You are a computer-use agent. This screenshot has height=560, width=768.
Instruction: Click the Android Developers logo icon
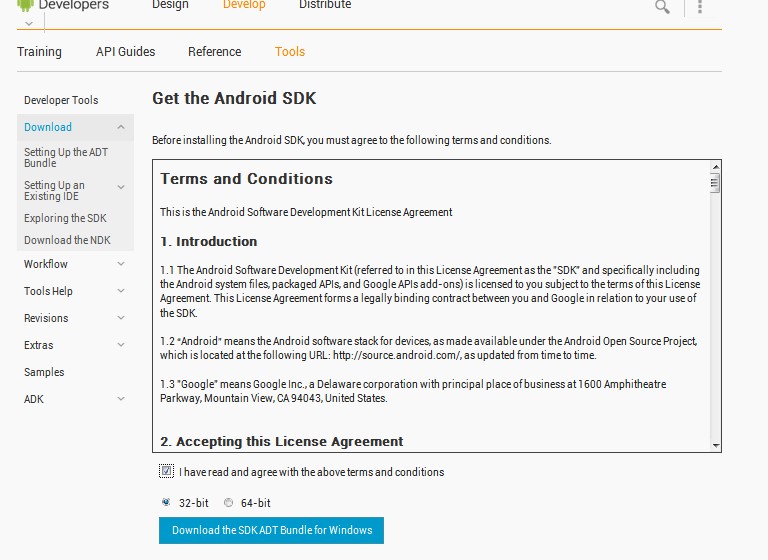(x=25, y=5)
